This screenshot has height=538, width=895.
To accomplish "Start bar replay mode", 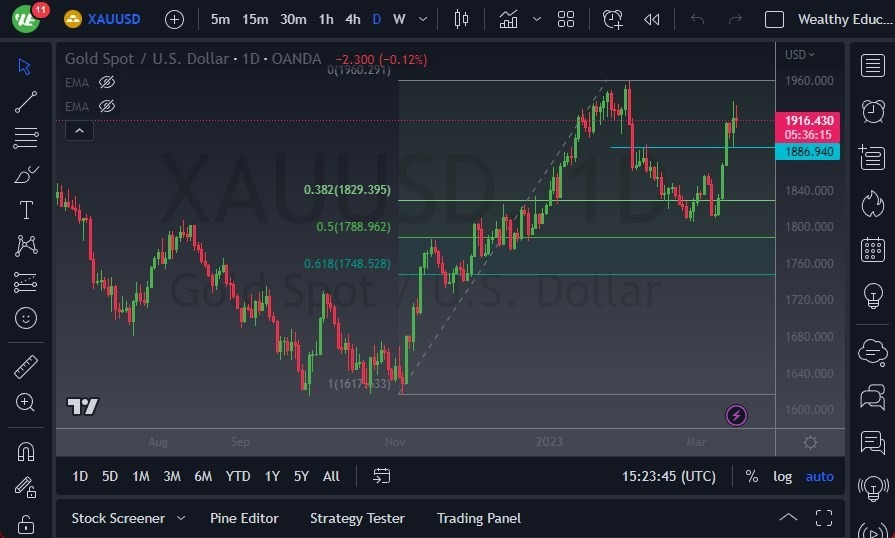I will [651, 19].
